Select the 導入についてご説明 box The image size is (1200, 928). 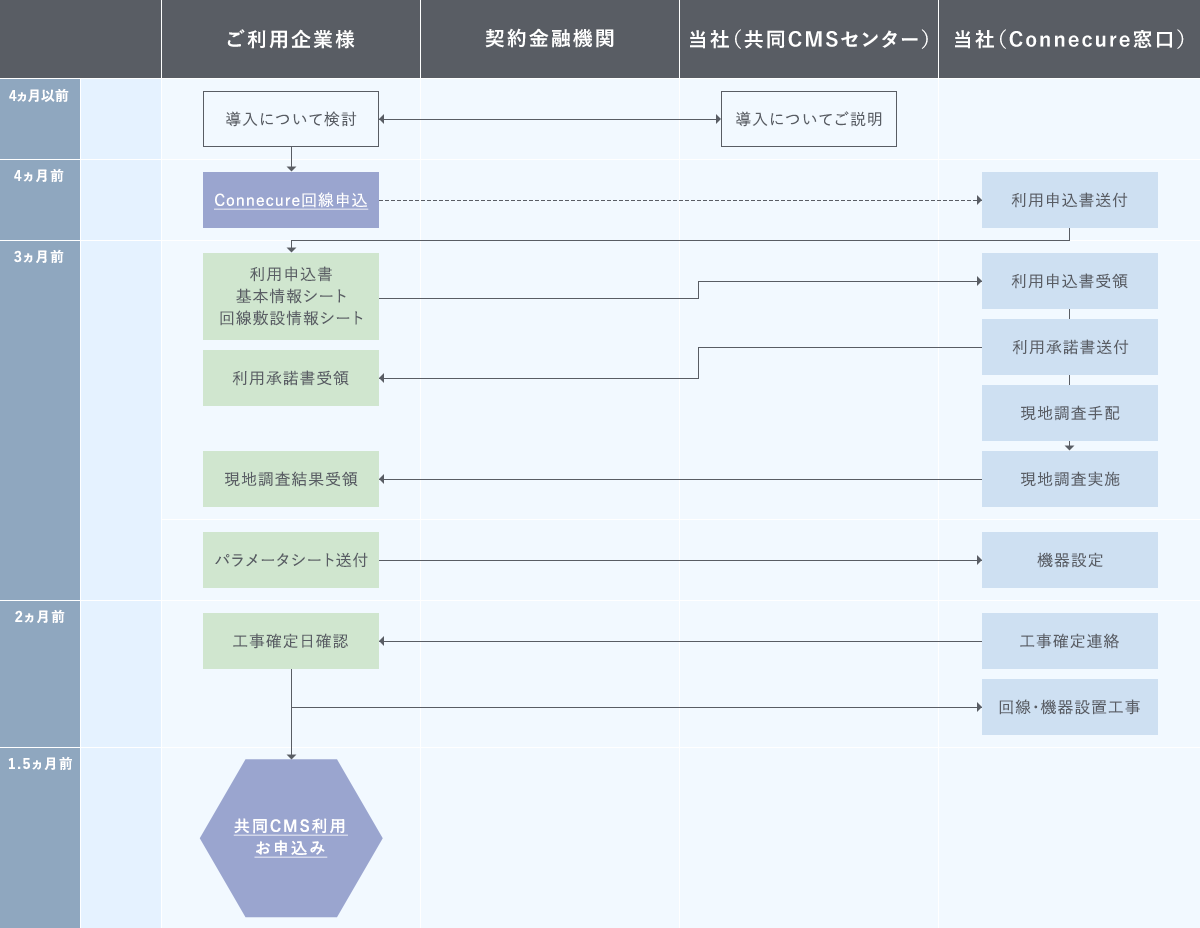click(x=808, y=119)
